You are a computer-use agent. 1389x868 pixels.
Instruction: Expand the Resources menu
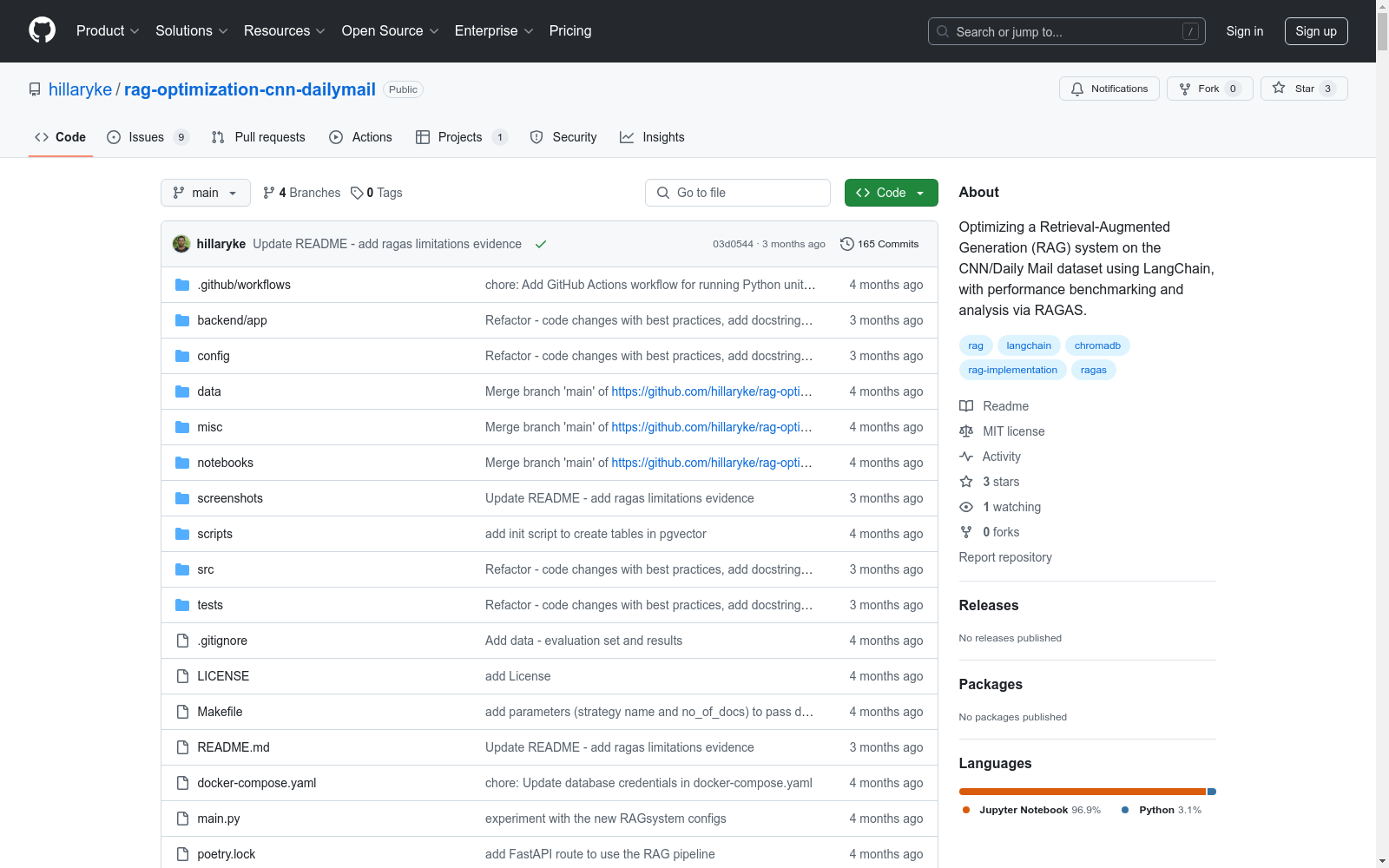[285, 31]
